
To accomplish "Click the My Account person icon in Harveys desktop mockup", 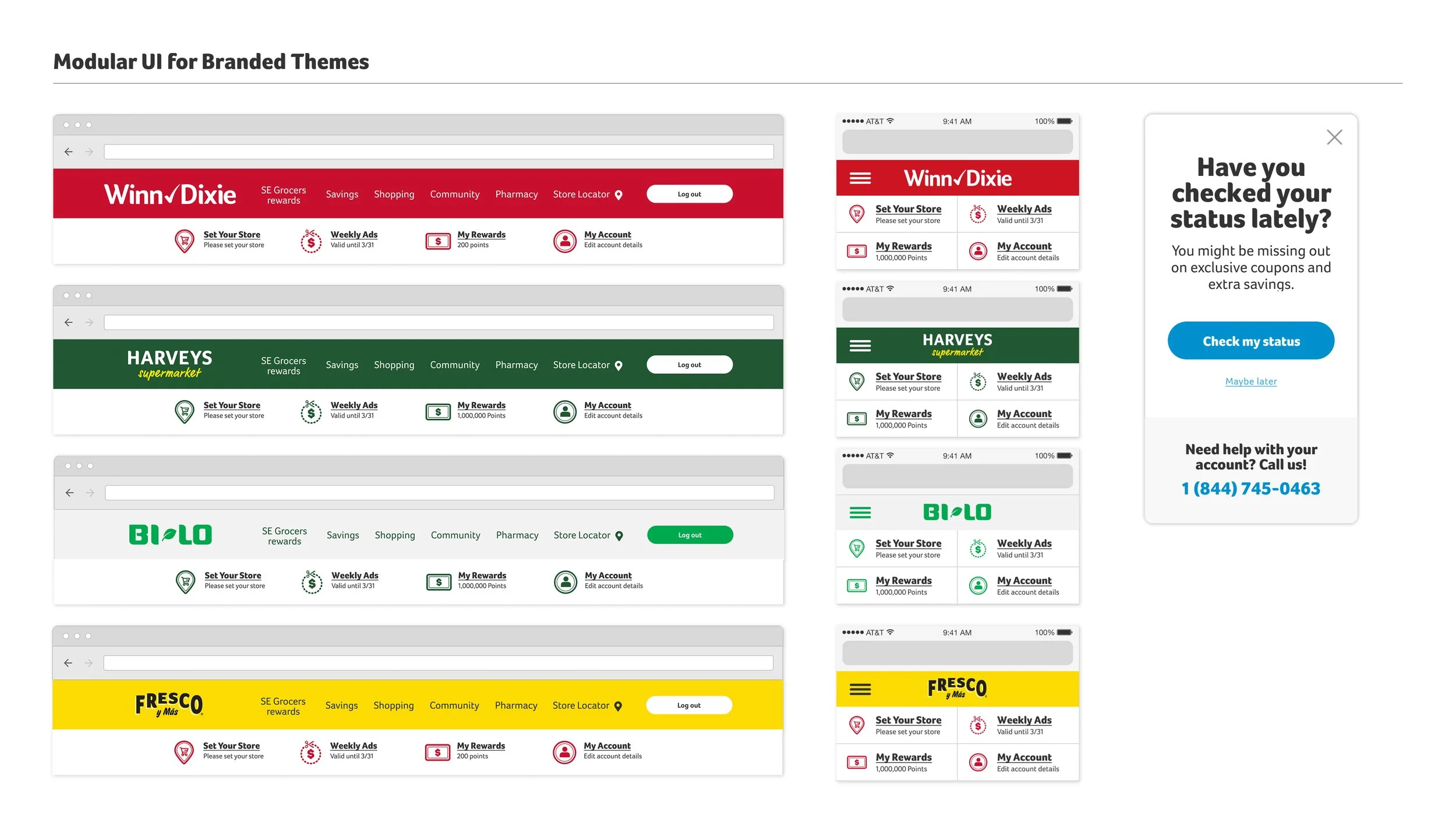I will pos(565,412).
